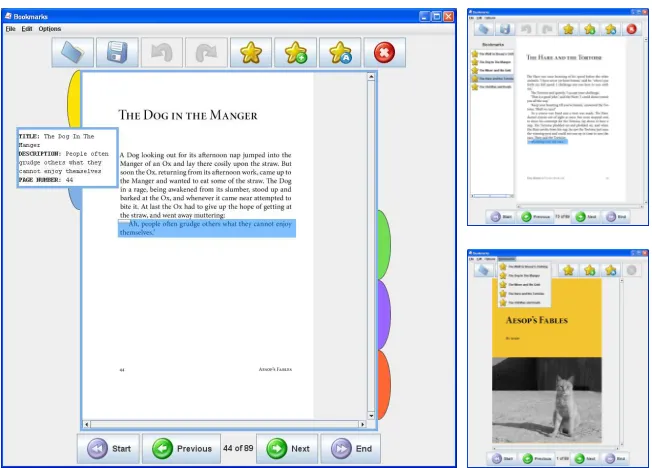
Task: Click the sidebar horizontal scrollbar under the Bookmarks list
Action: click(x=492, y=196)
